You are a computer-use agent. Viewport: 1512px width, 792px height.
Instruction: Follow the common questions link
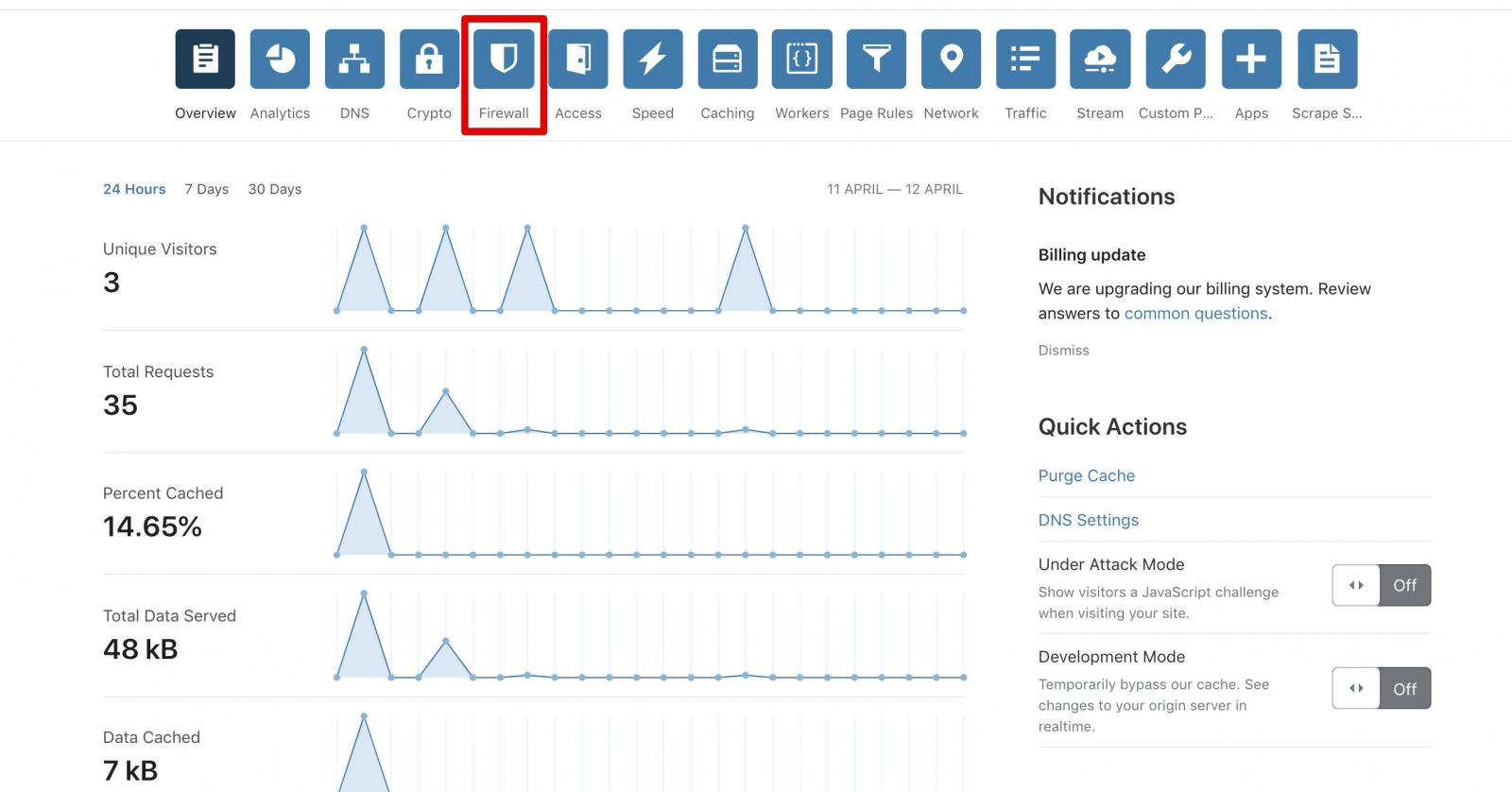tap(1195, 314)
